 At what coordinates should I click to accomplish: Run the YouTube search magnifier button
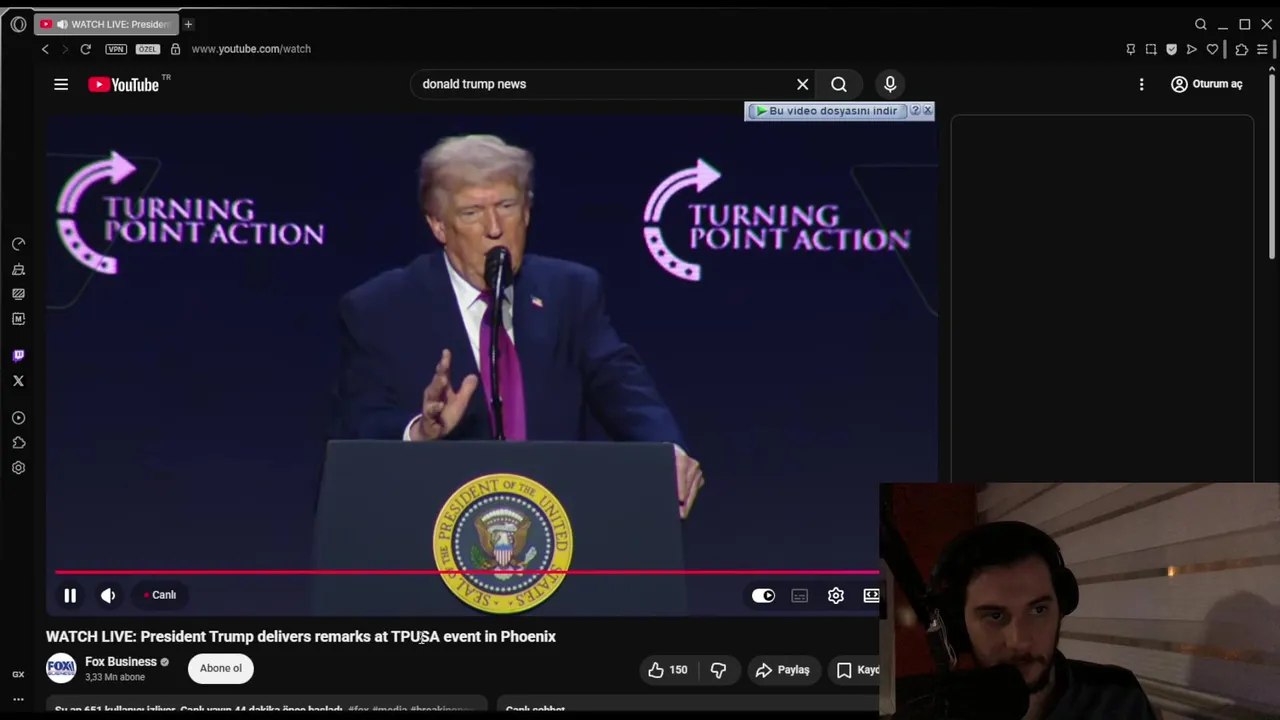coord(839,84)
